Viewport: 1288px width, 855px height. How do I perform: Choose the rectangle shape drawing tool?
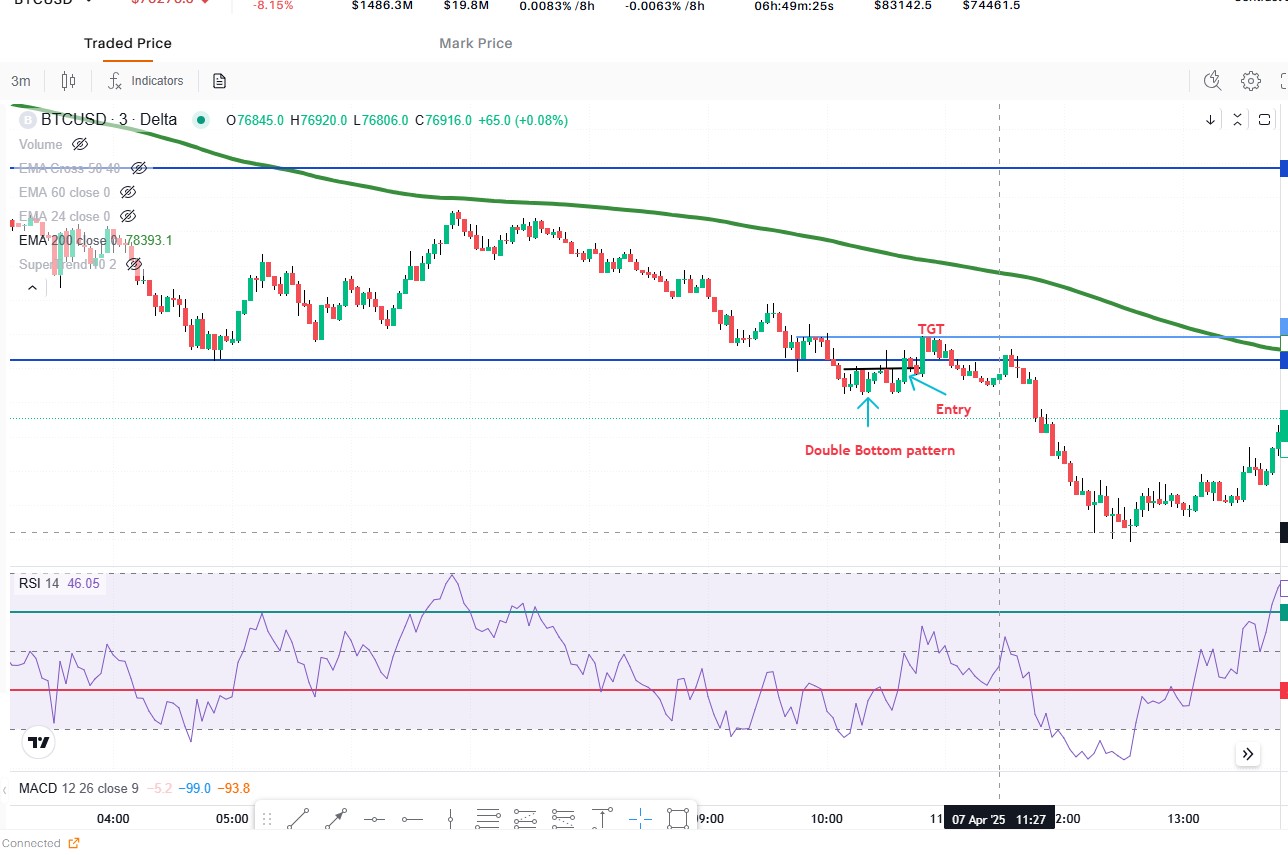(x=678, y=819)
